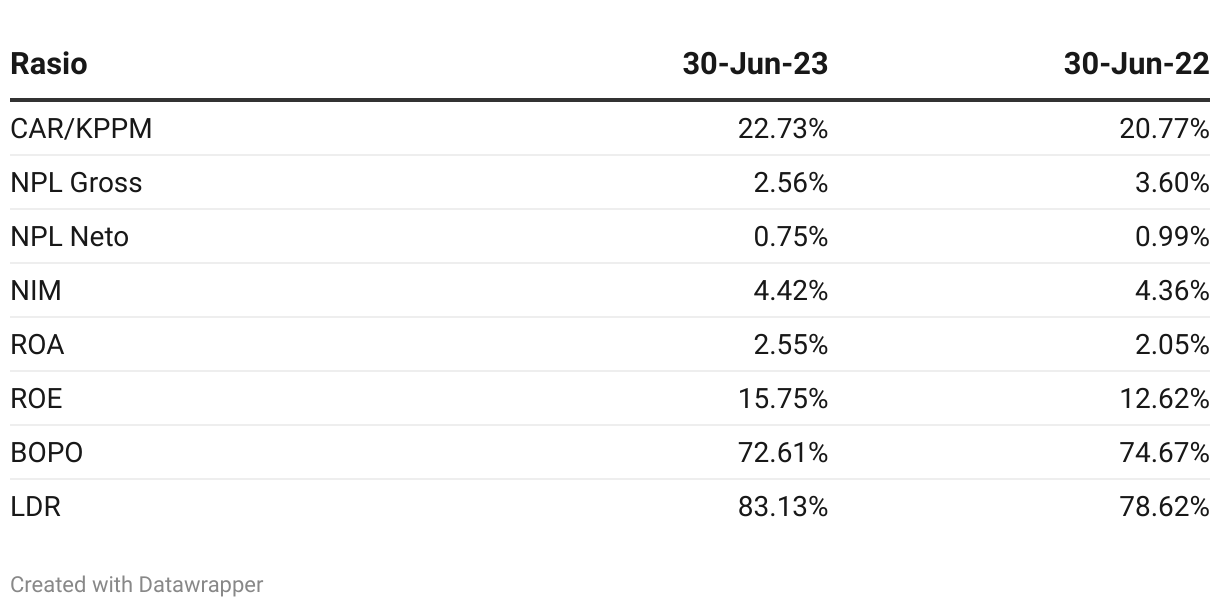Viewport: 1220px width, 608px height.
Task: Click the NPL Gross row label
Action: [x=76, y=183]
